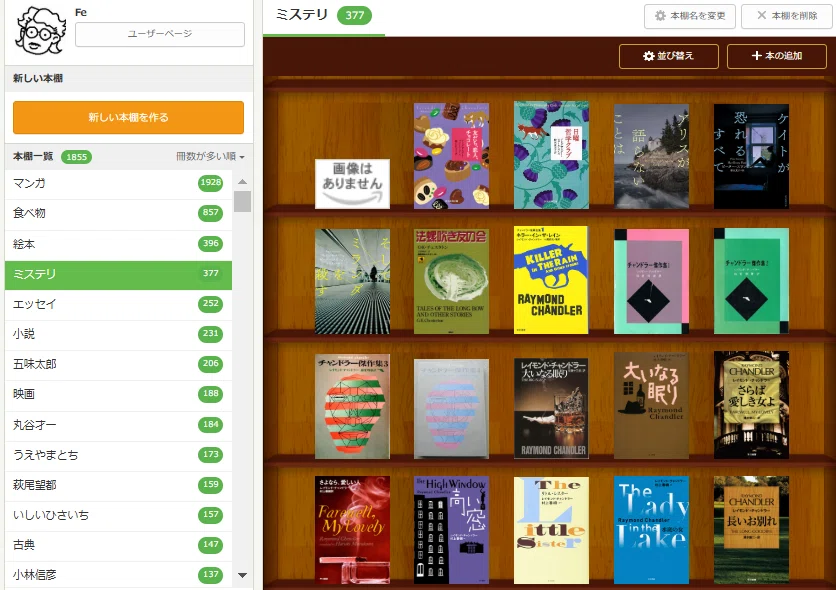The height and width of the screenshot is (590, 836).
Task: Select the エッセイ shelf
Action: (118, 304)
